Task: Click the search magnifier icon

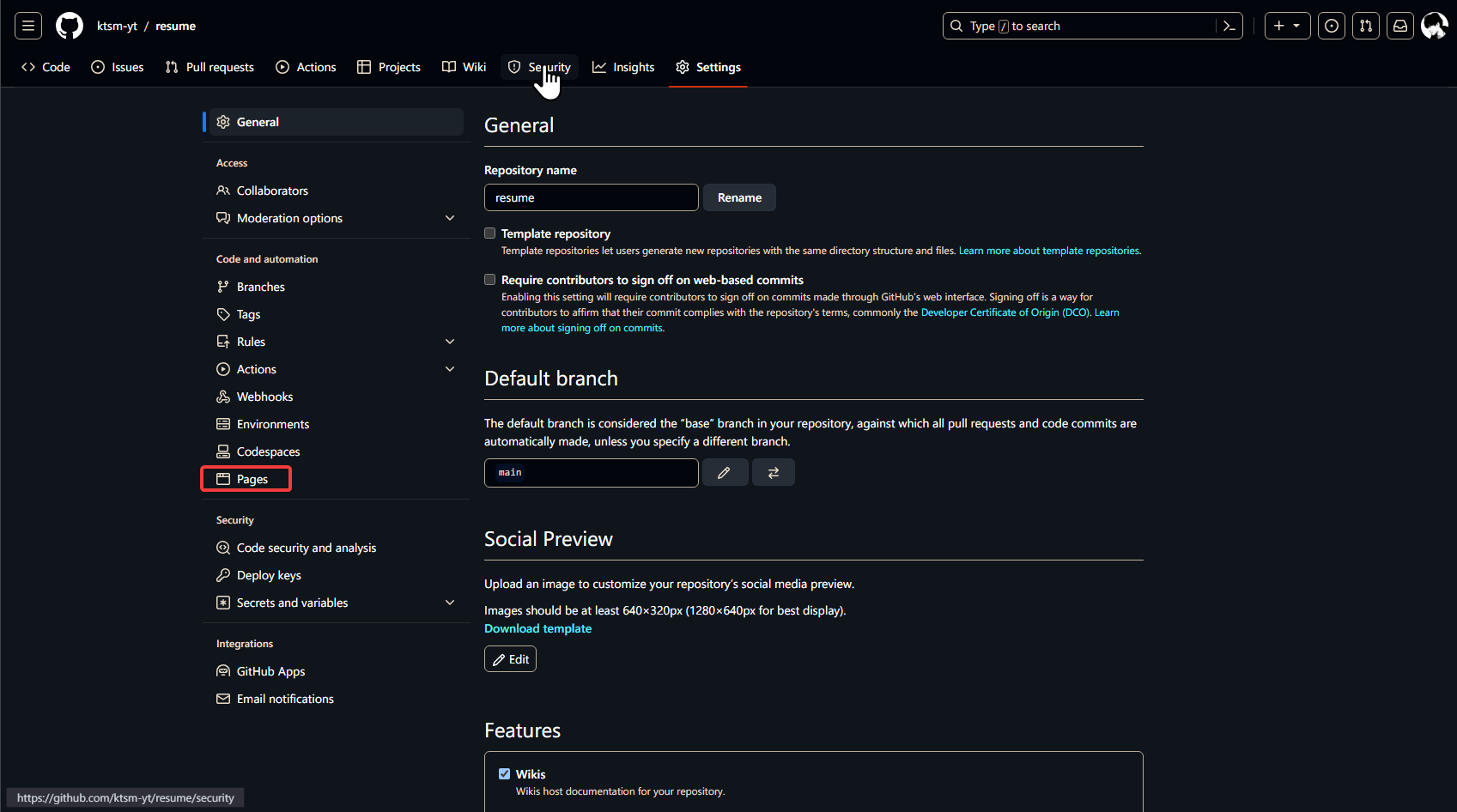Action: pyautogui.click(x=956, y=26)
